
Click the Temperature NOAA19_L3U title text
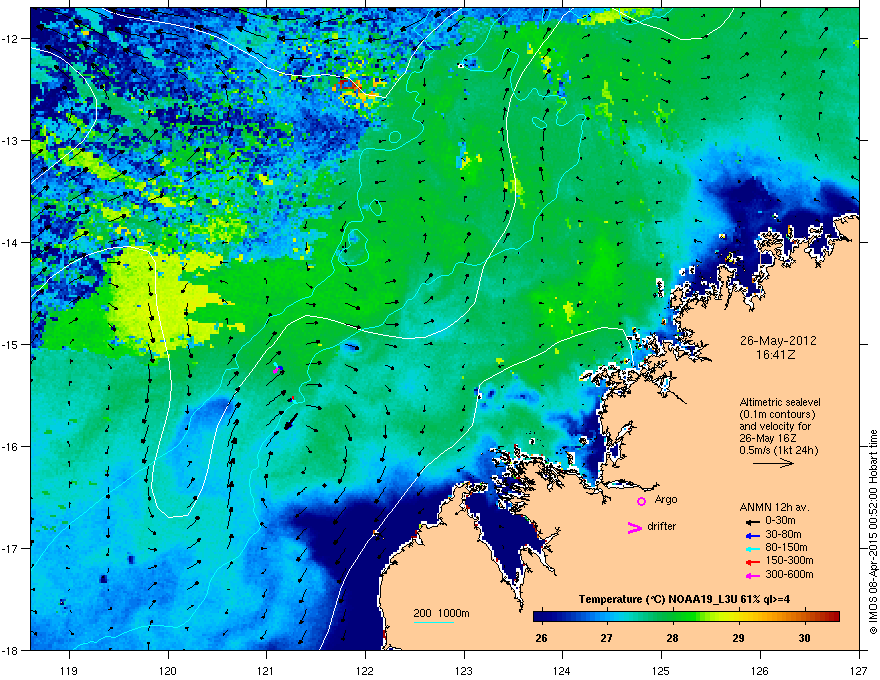[x=684, y=599]
